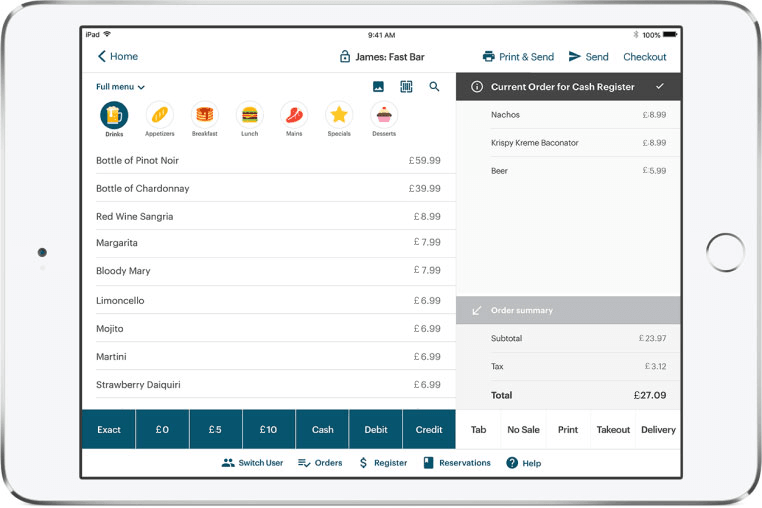Tap the lock icon beside James: Fast Bar

(345, 56)
